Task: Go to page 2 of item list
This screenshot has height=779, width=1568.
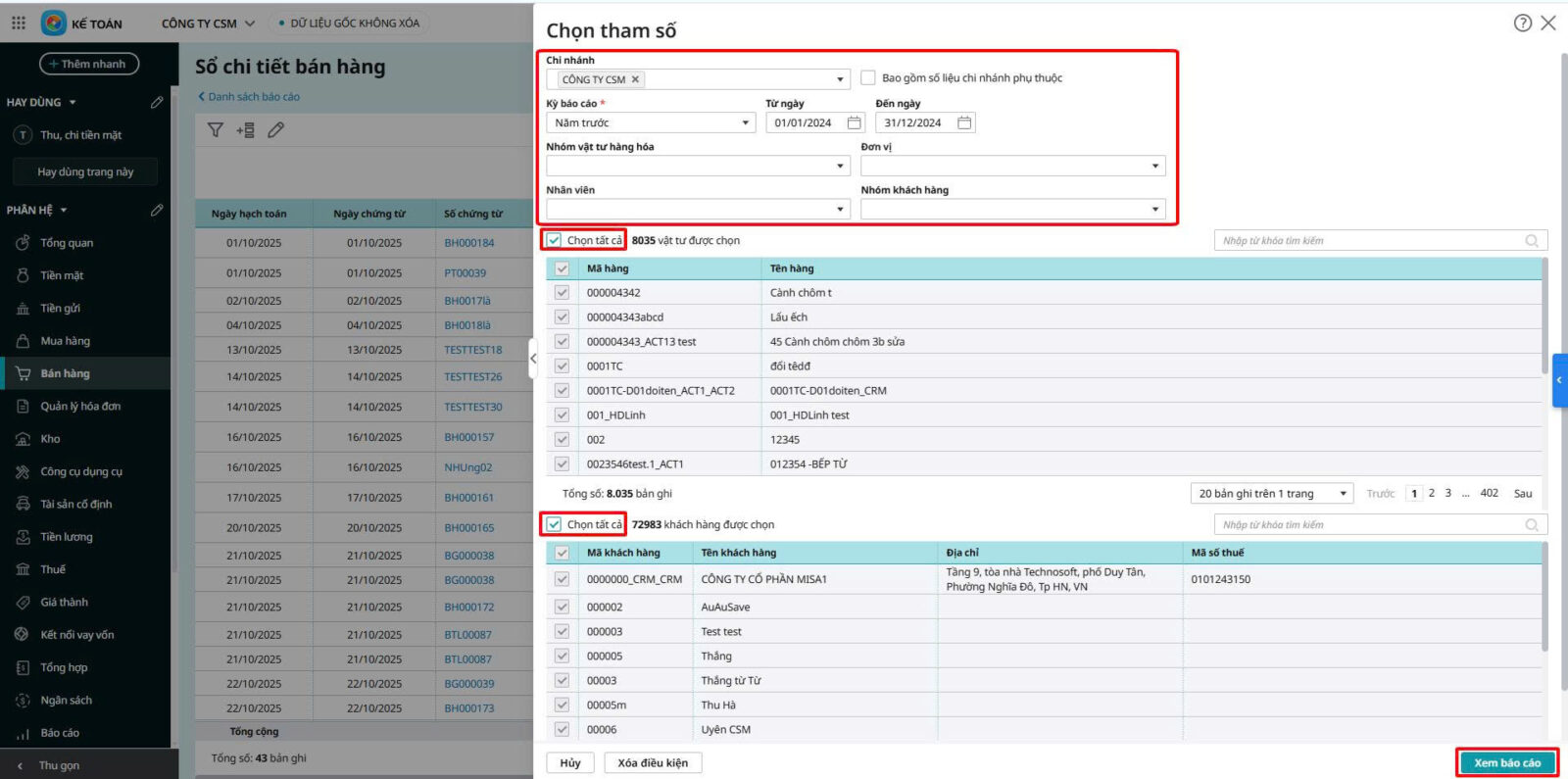Action: coord(1432,493)
